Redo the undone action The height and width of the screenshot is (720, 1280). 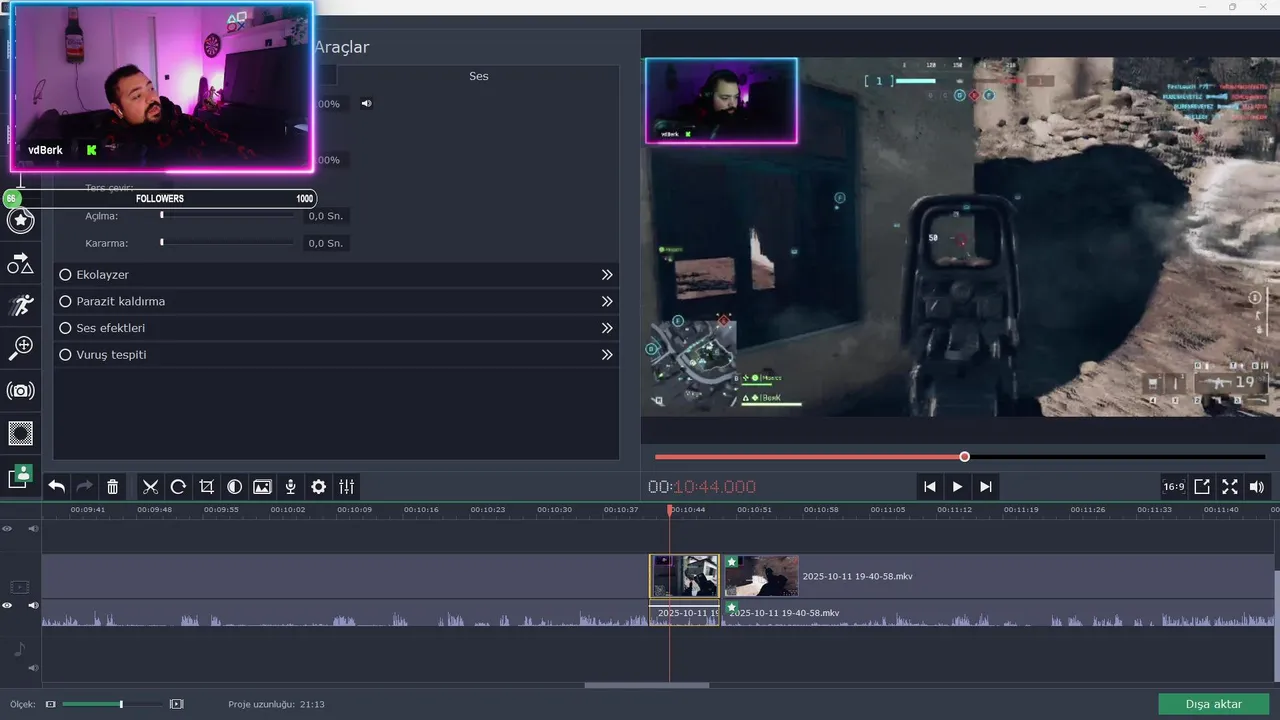point(85,487)
